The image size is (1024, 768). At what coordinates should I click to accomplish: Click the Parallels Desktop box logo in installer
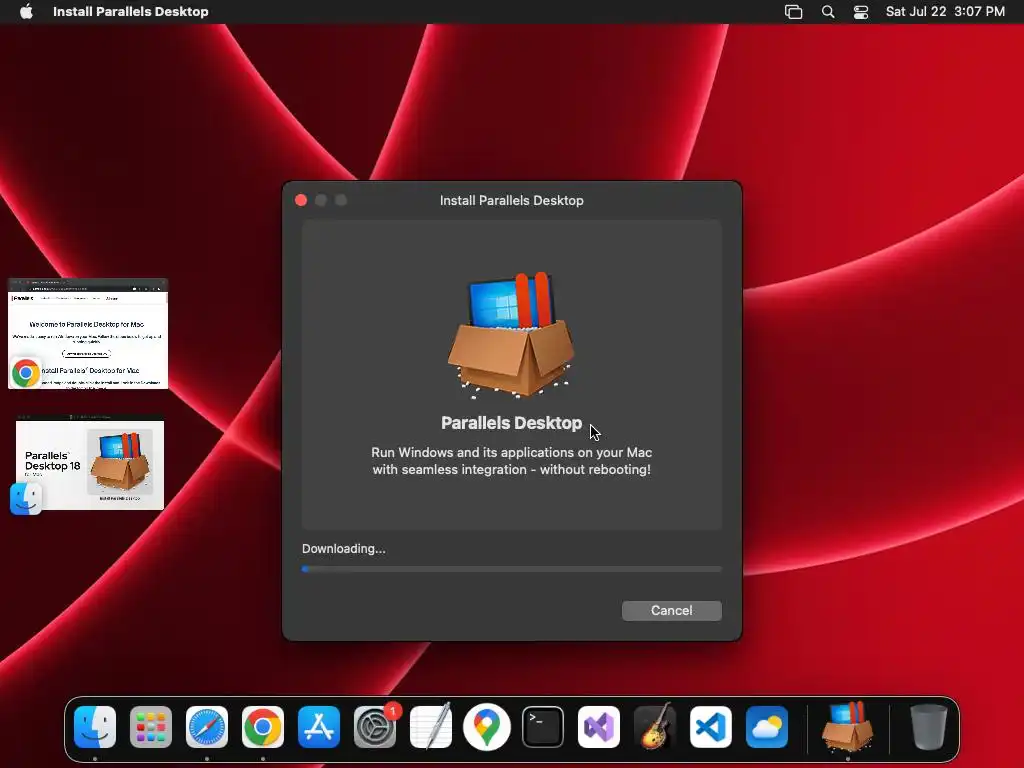click(x=511, y=334)
